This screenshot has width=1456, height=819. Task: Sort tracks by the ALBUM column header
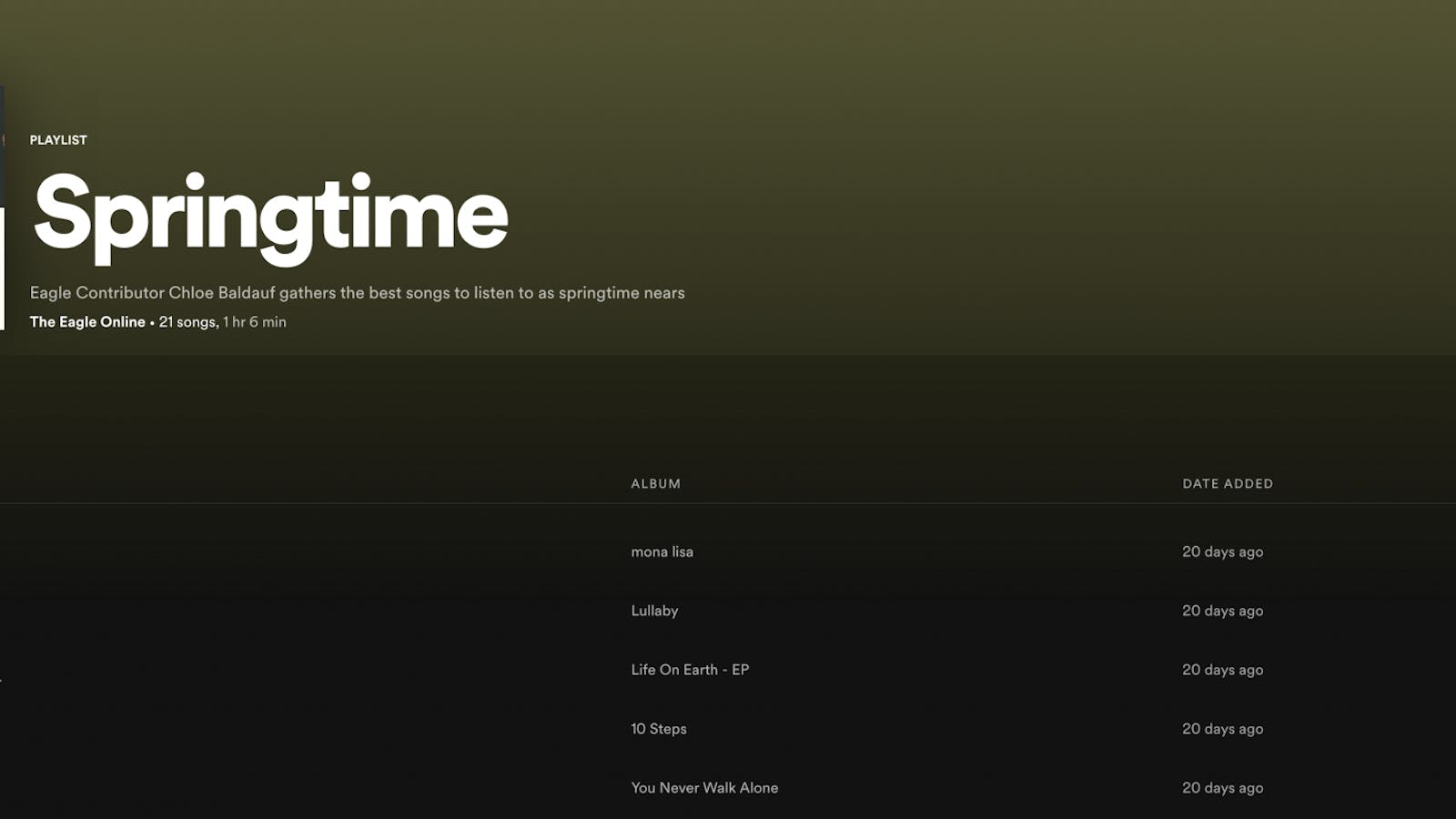click(655, 484)
